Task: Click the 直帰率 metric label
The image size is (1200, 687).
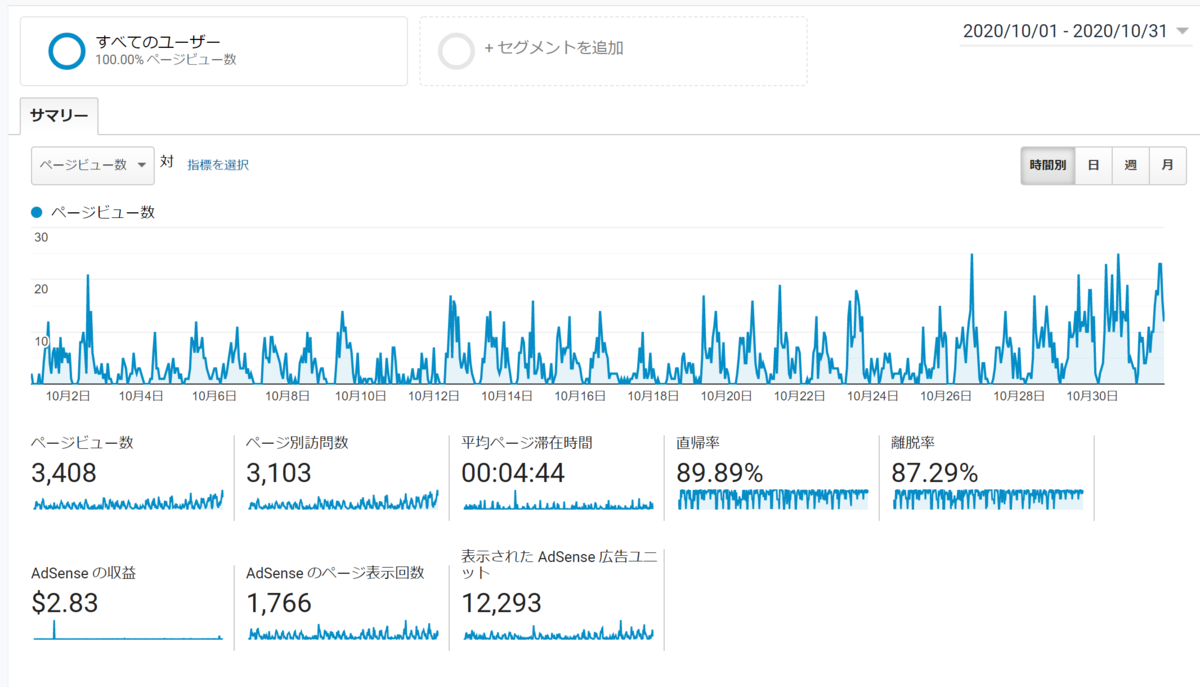Action: tap(698, 443)
